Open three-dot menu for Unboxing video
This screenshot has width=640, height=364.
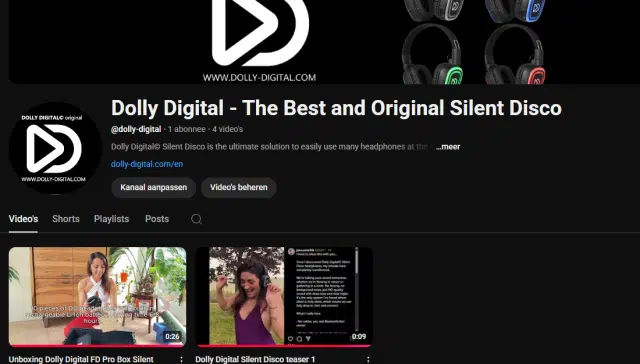click(181, 360)
